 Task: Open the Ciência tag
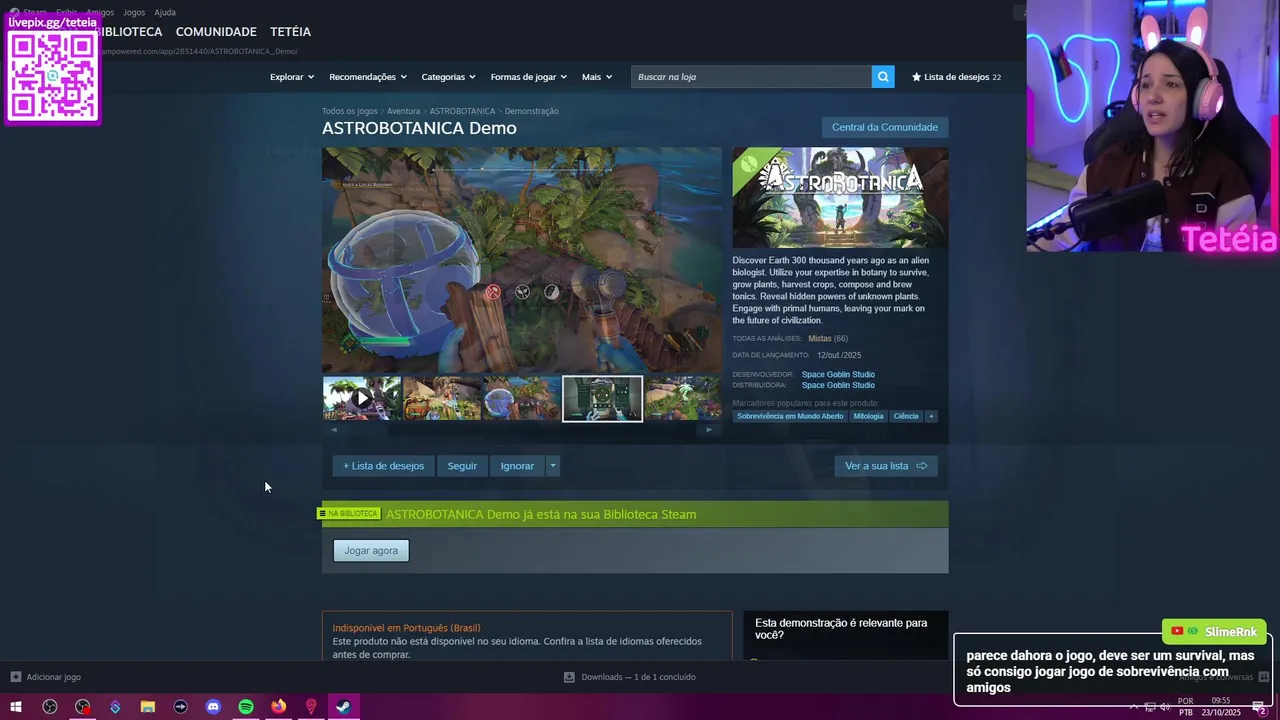tap(906, 416)
